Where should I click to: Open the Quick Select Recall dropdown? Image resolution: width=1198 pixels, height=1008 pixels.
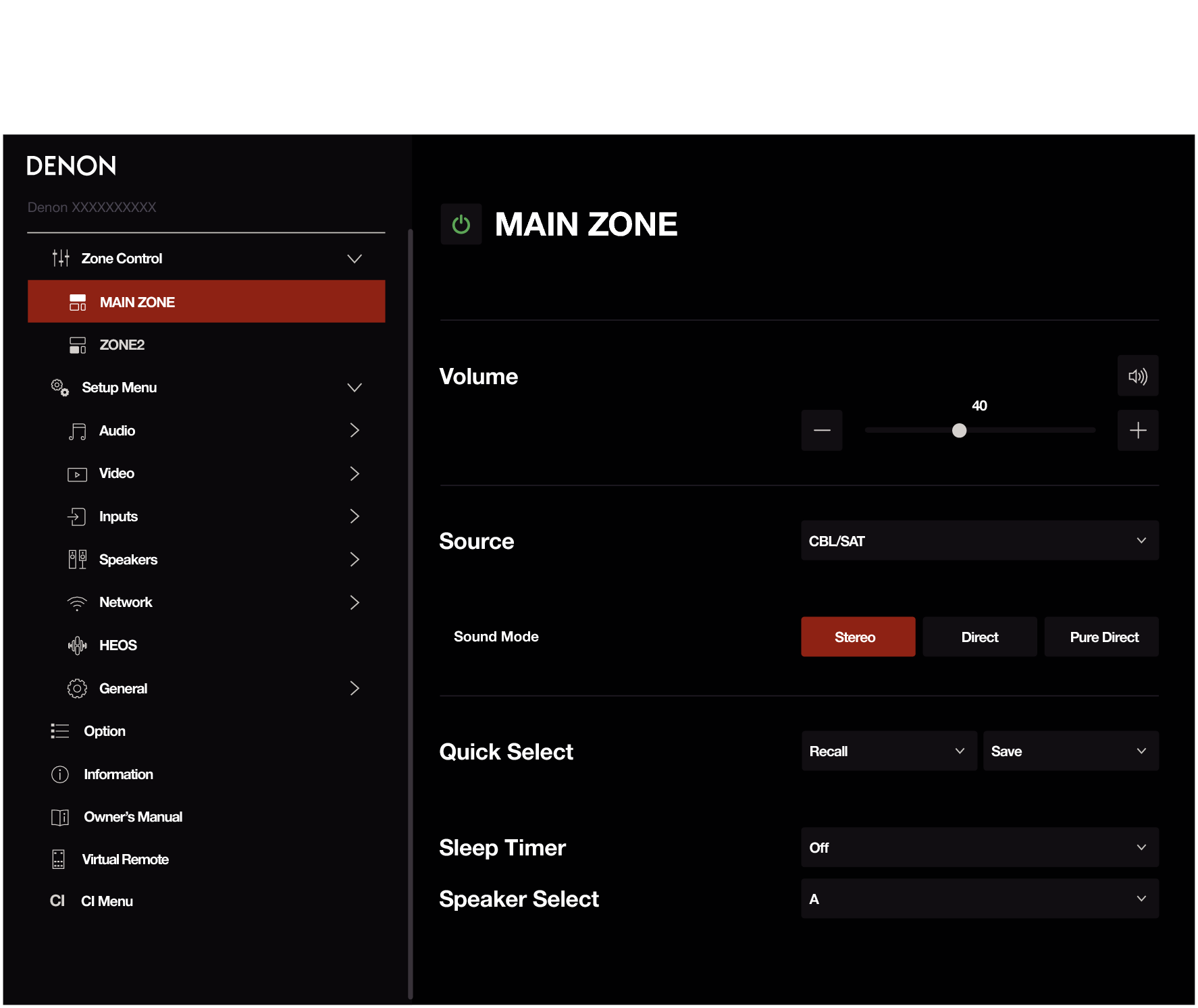[x=889, y=751]
